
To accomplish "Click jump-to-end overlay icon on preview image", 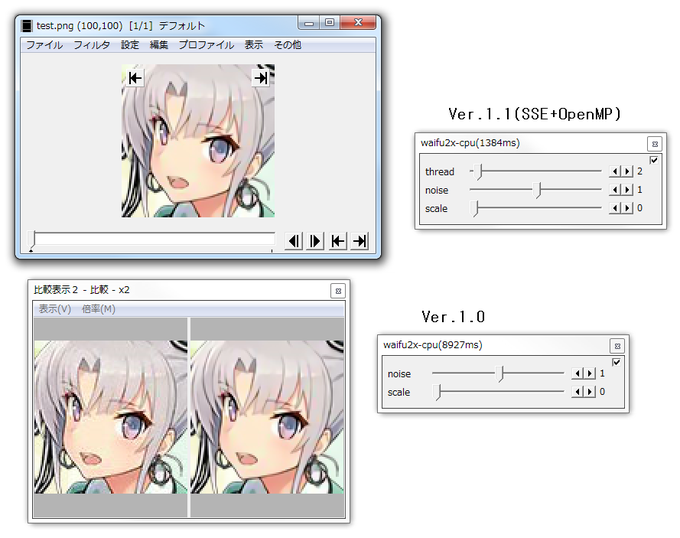I will pyautogui.click(x=261, y=78).
